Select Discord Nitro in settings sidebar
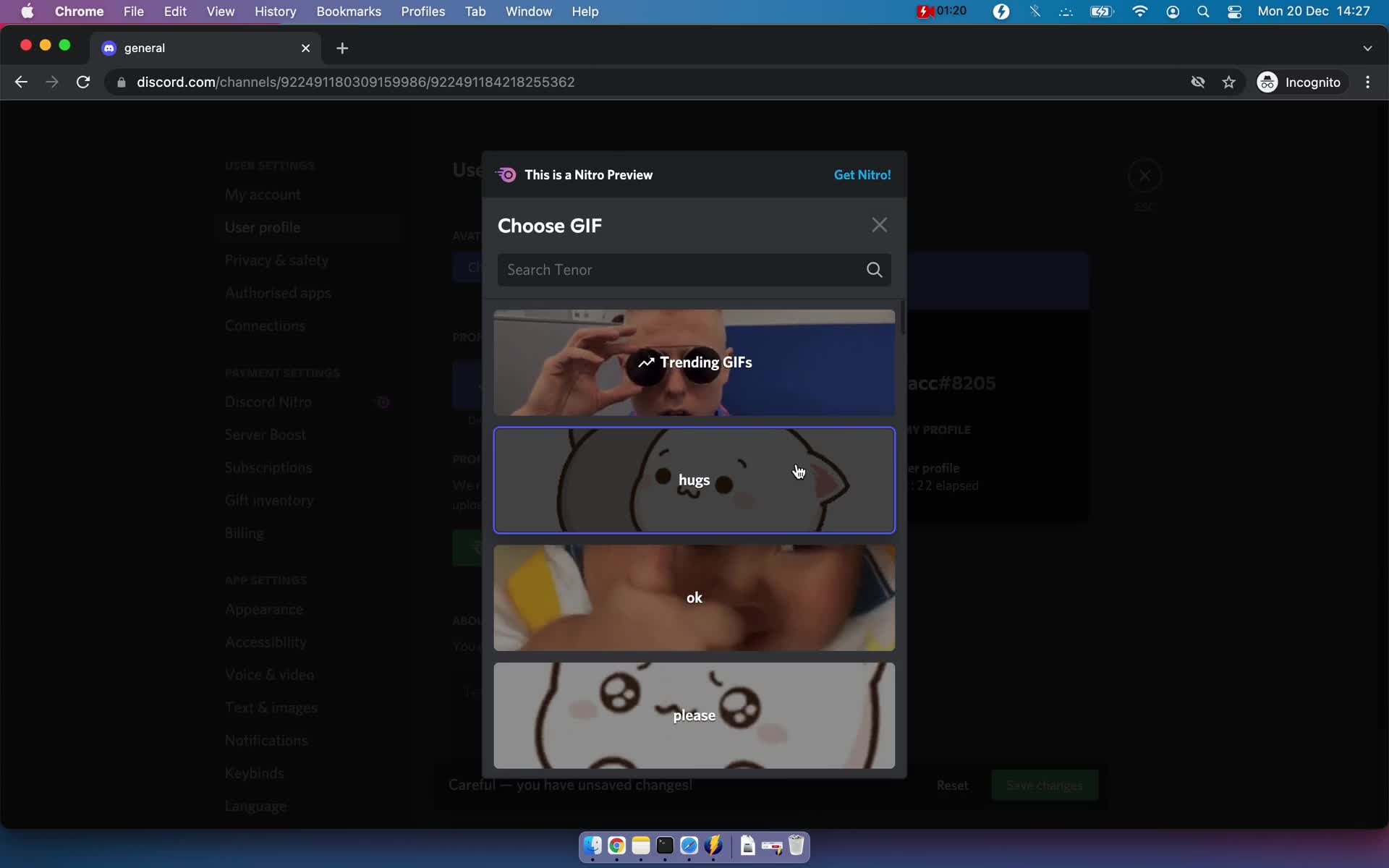 pyautogui.click(x=268, y=402)
